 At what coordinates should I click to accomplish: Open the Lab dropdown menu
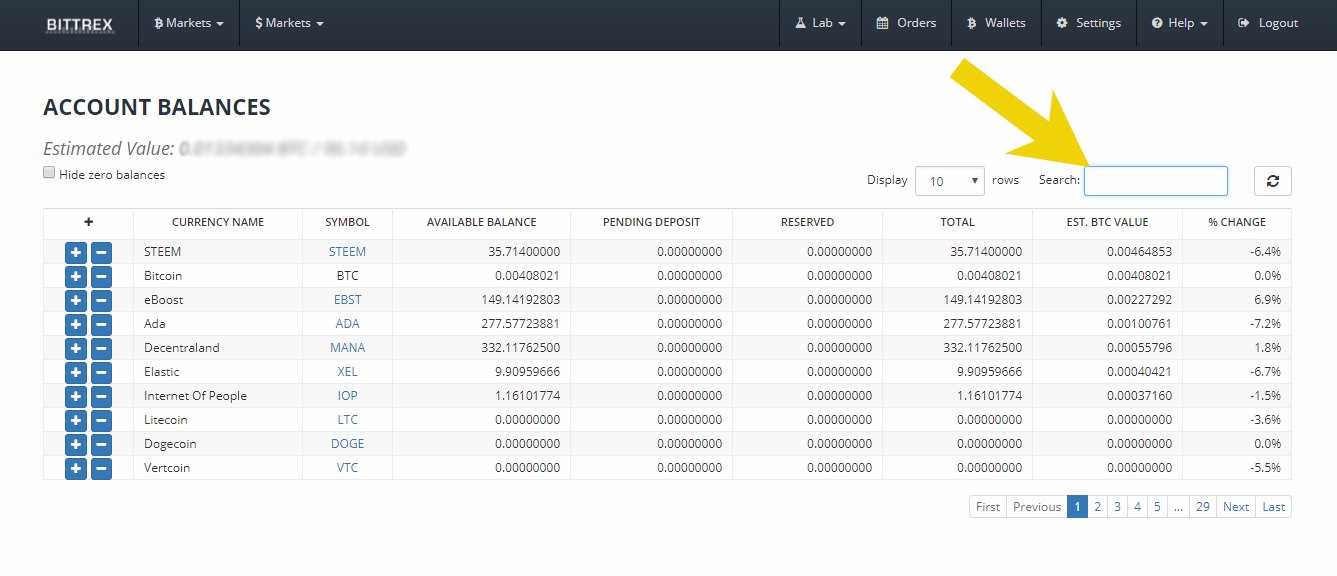821,23
